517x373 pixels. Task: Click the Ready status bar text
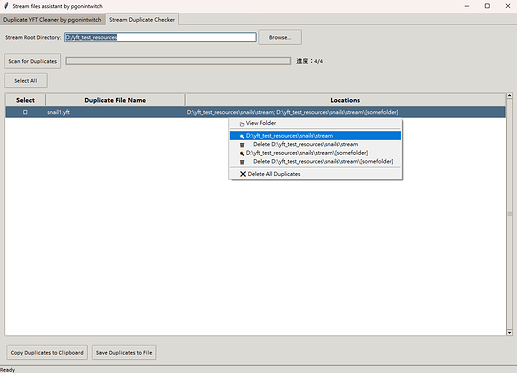pos(8,370)
